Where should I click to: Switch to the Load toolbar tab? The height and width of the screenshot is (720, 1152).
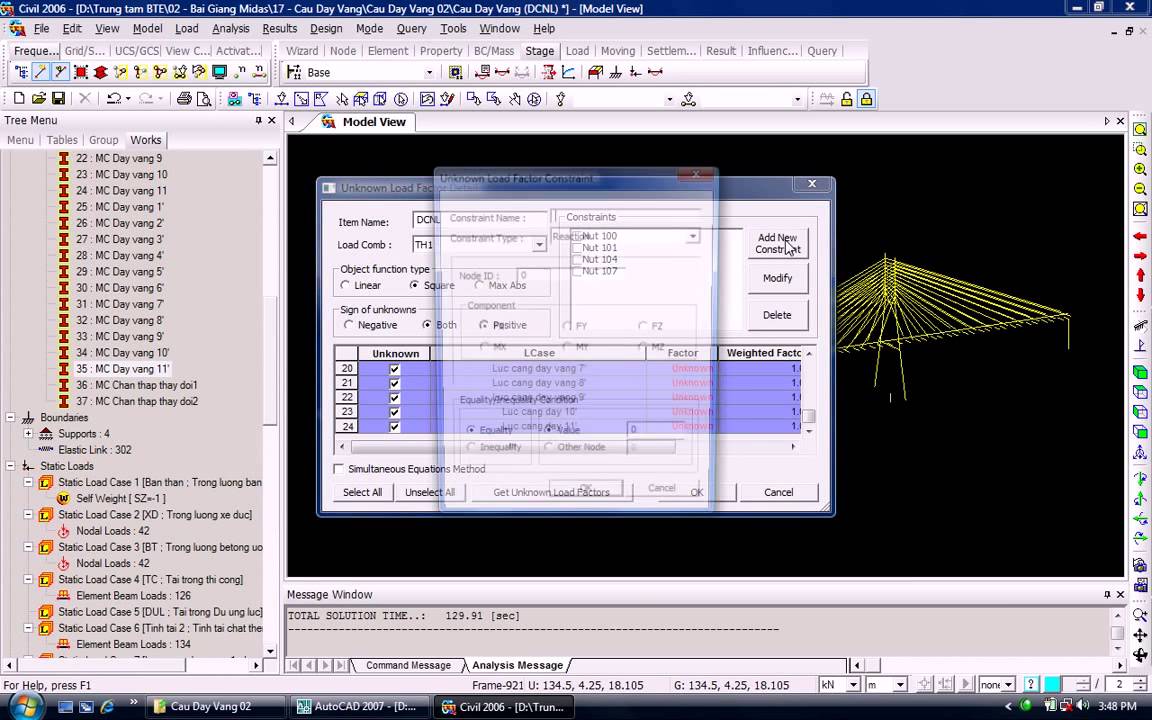point(577,51)
